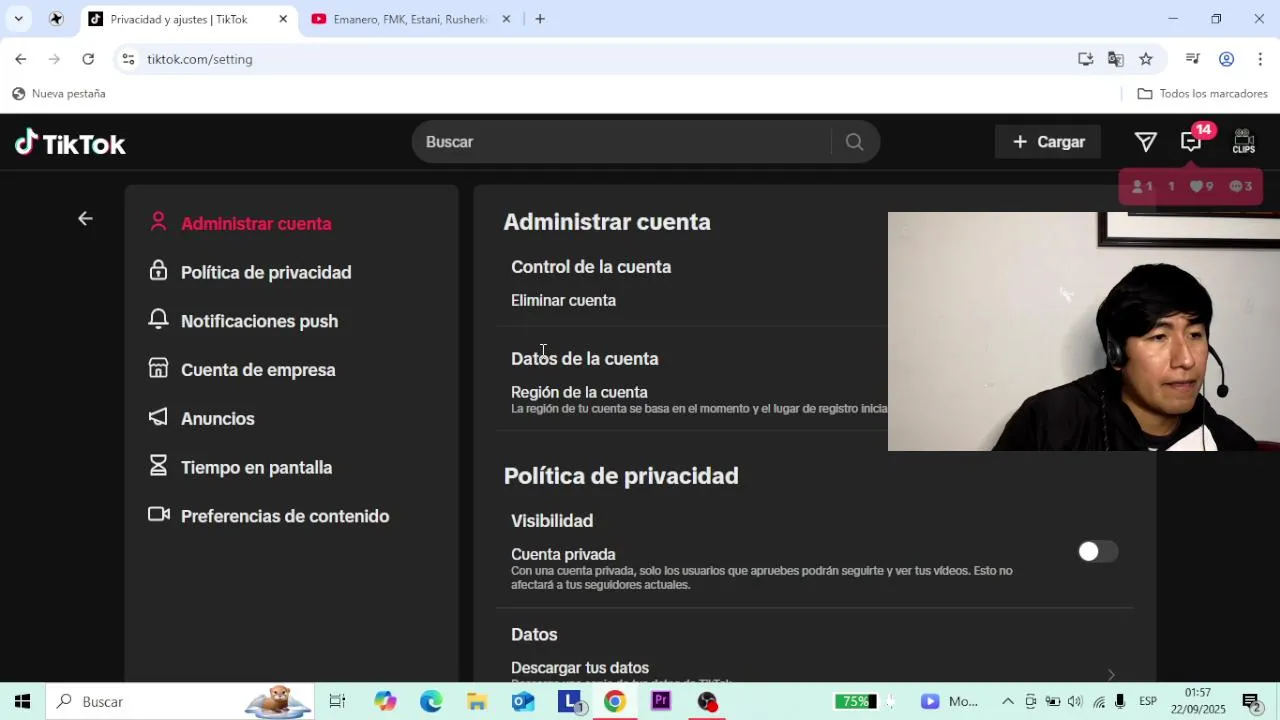Image resolution: width=1280 pixels, height=720 pixels.
Task: Click the person icon beside Administrar cuenta
Action: pos(158,222)
